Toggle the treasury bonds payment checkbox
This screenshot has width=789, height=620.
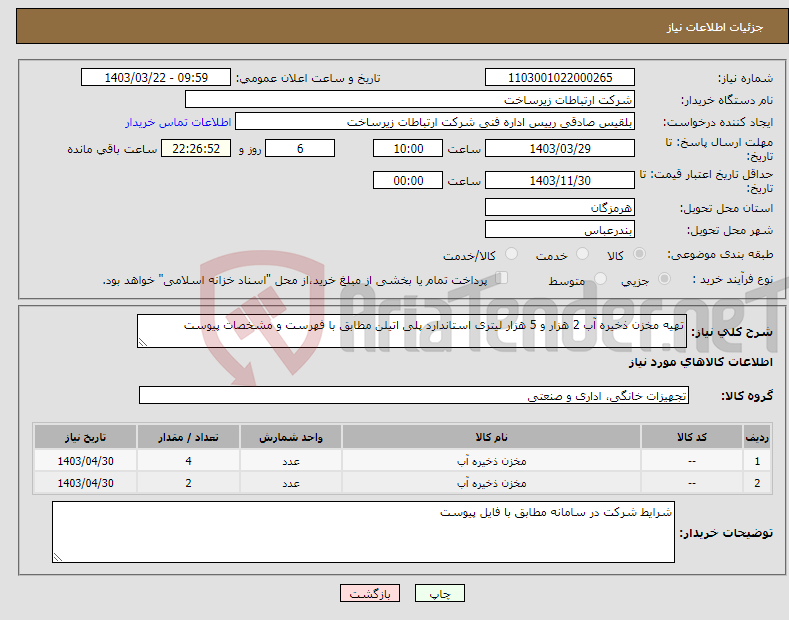click(502, 277)
